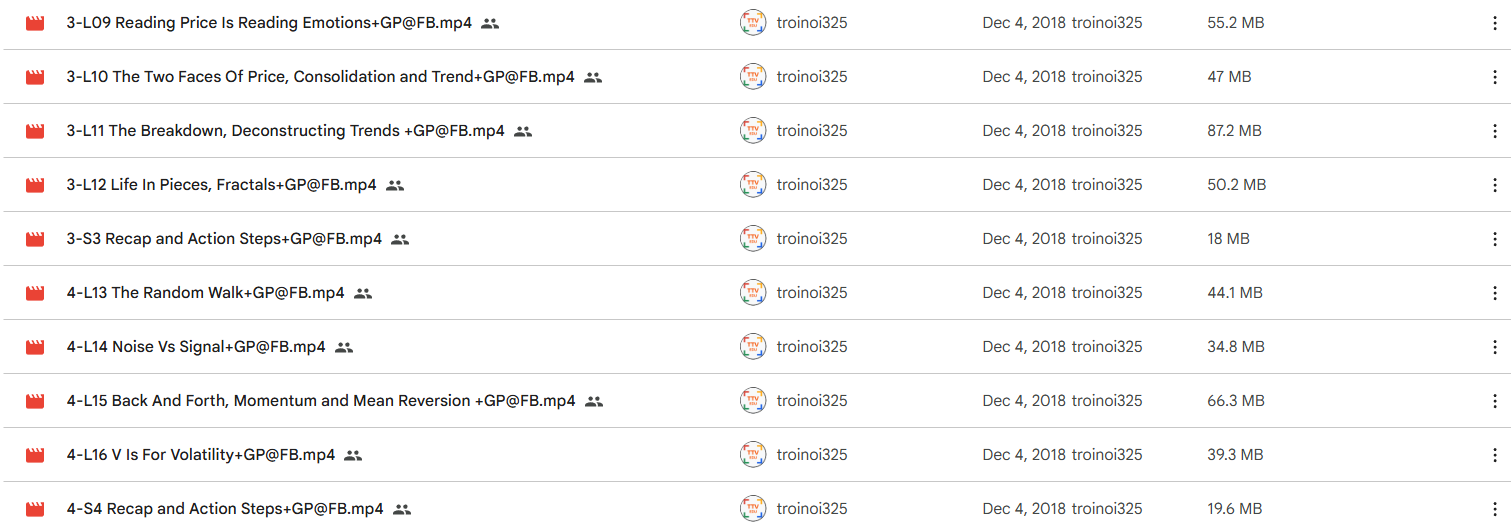Open 3-L12 Life In Pieces, Fractals video
1511x523 pixels.
click(x=222, y=185)
